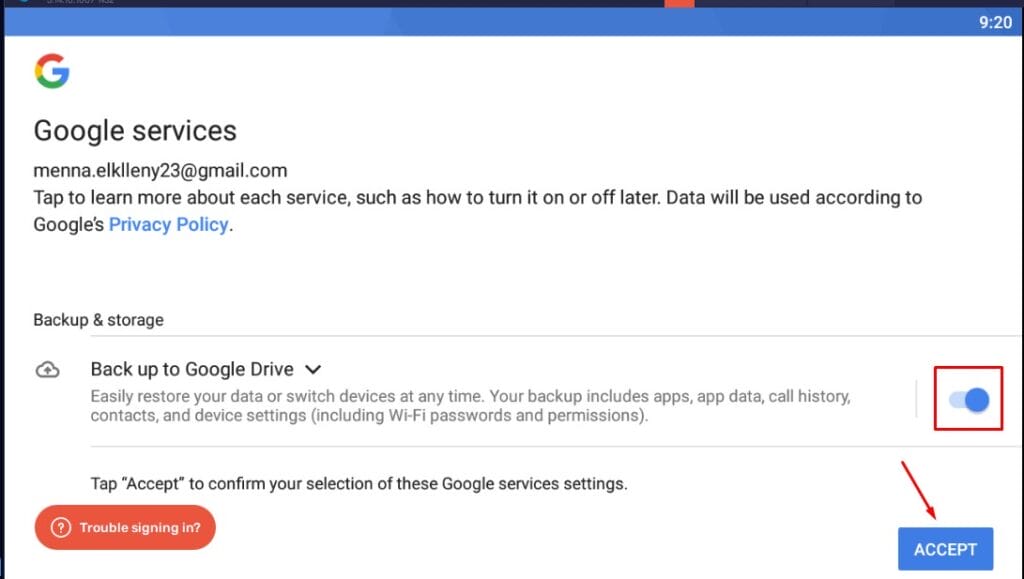Image resolution: width=1024 pixels, height=579 pixels.
Task: Click the menna.elklleny23@gmail.com account text
Action: click(160, 170)
